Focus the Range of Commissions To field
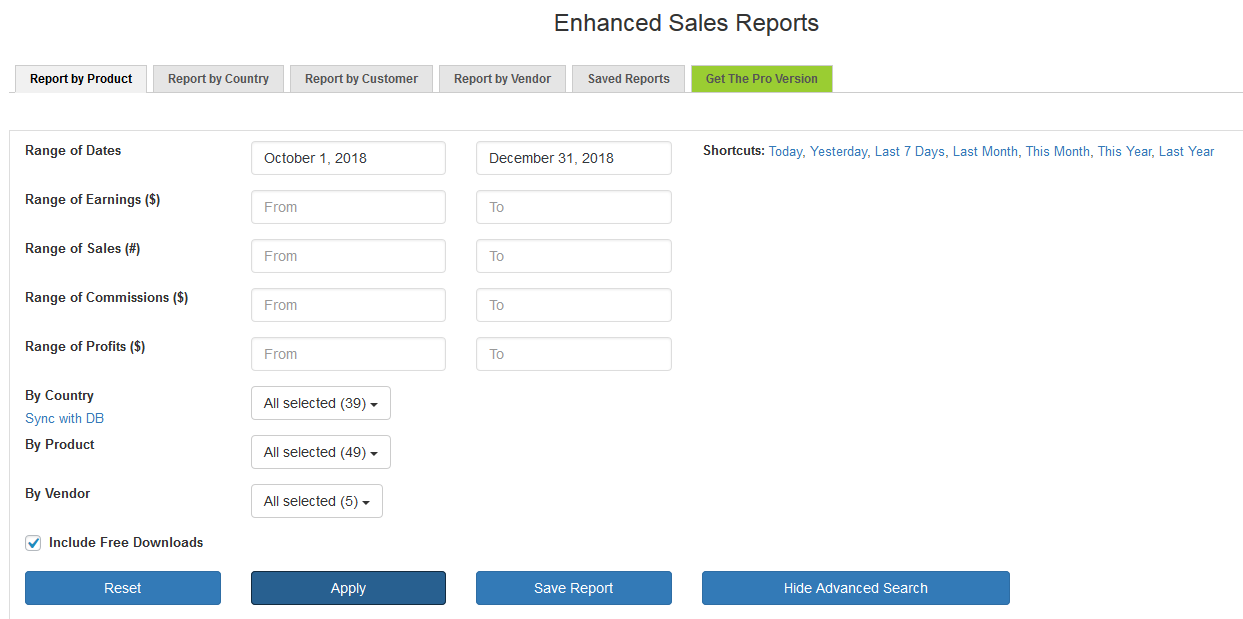This screenshot has width=1243, height=619. pyautogui.click(x=574, y=305)
